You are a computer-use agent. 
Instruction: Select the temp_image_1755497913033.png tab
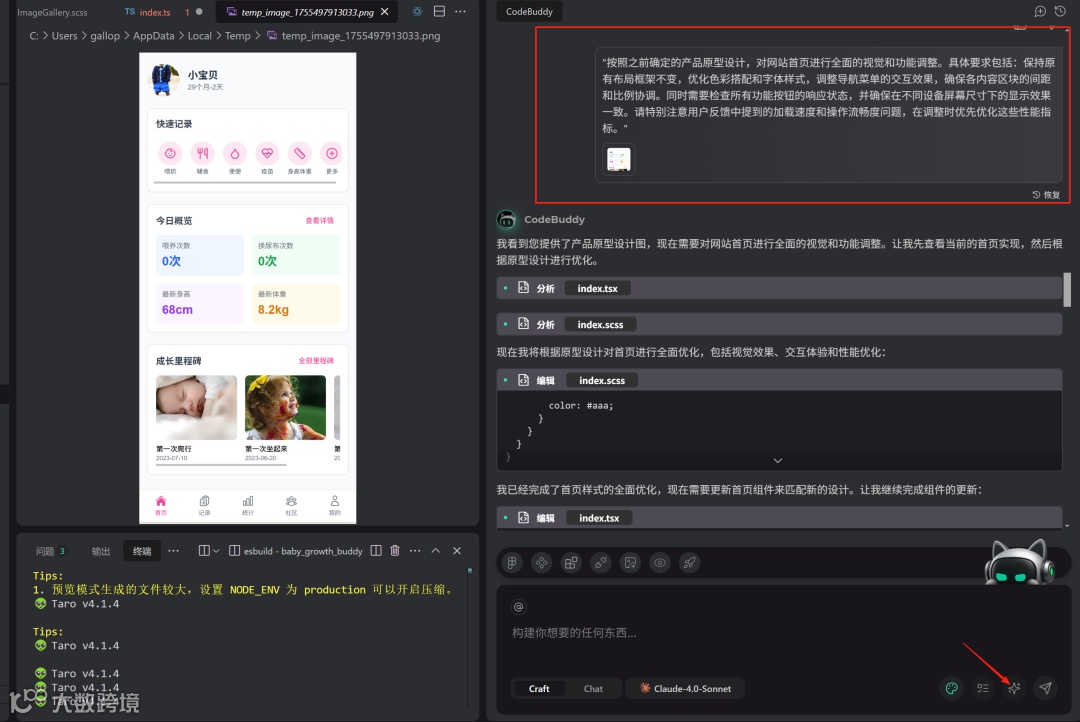tap(307, 12)
